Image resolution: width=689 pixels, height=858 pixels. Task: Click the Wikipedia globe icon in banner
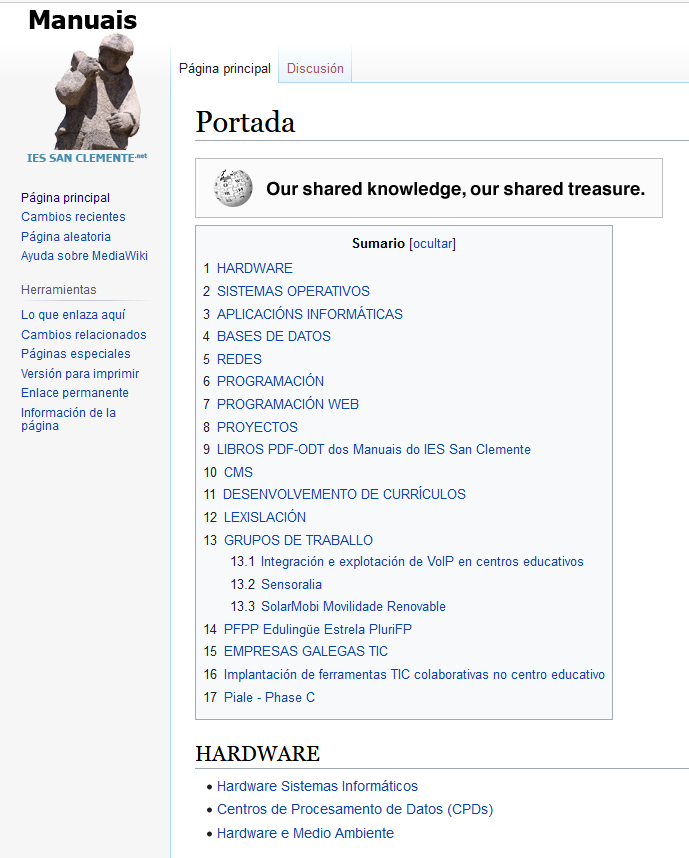233,188
